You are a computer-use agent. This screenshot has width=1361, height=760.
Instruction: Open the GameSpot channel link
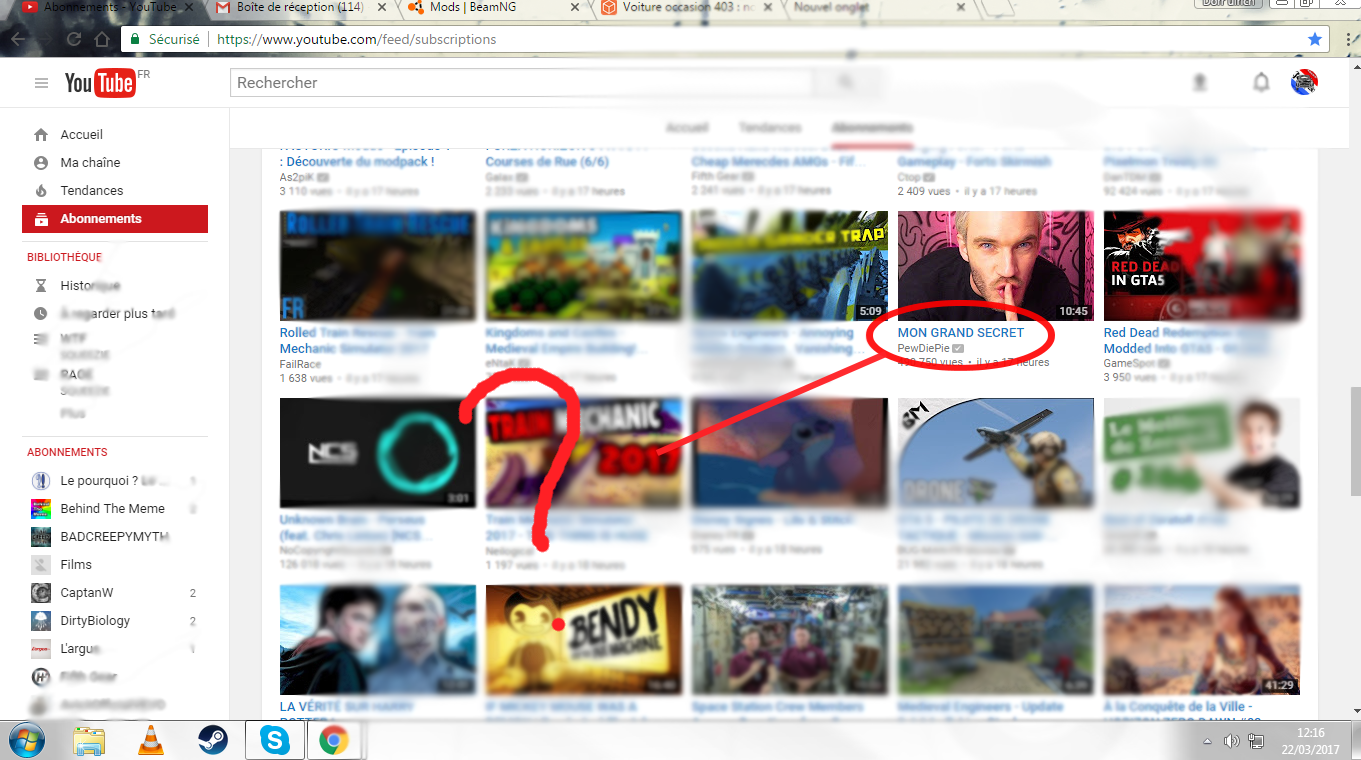[1130, 364]
